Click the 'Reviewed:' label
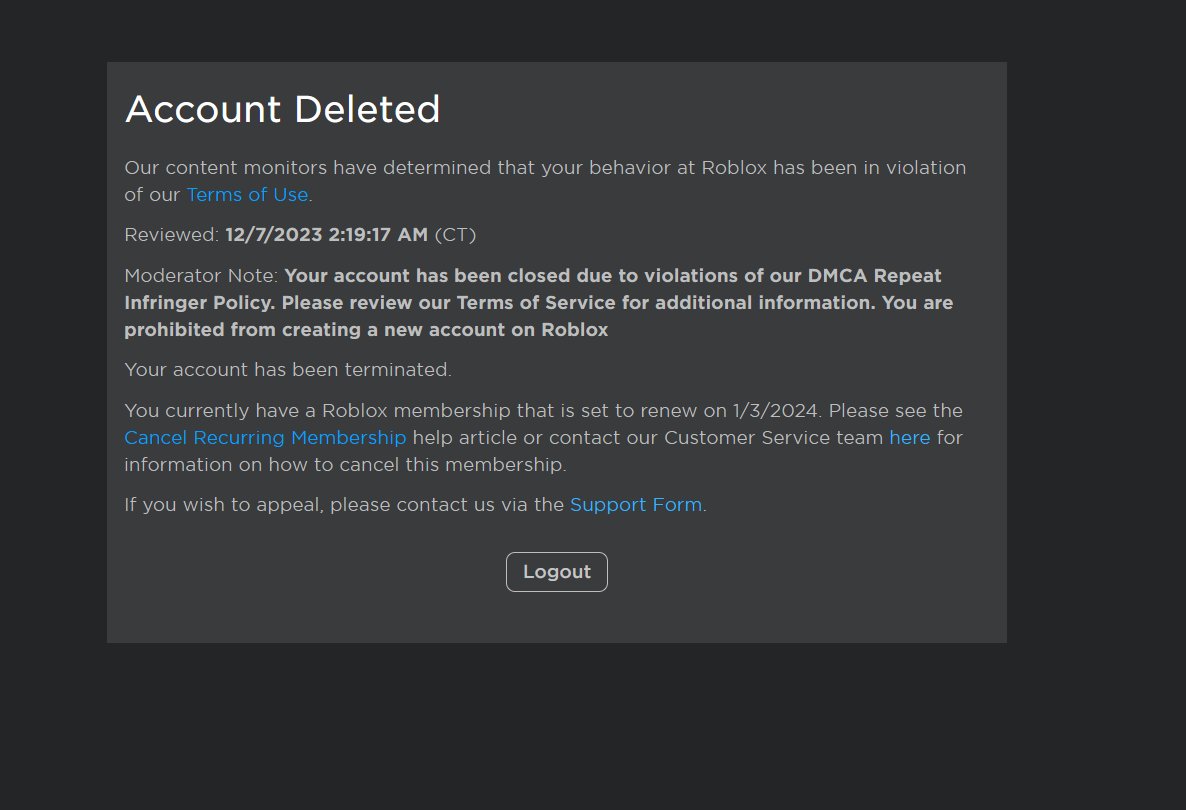Screen dimensions: 1186x810 [x=172, y=234]
